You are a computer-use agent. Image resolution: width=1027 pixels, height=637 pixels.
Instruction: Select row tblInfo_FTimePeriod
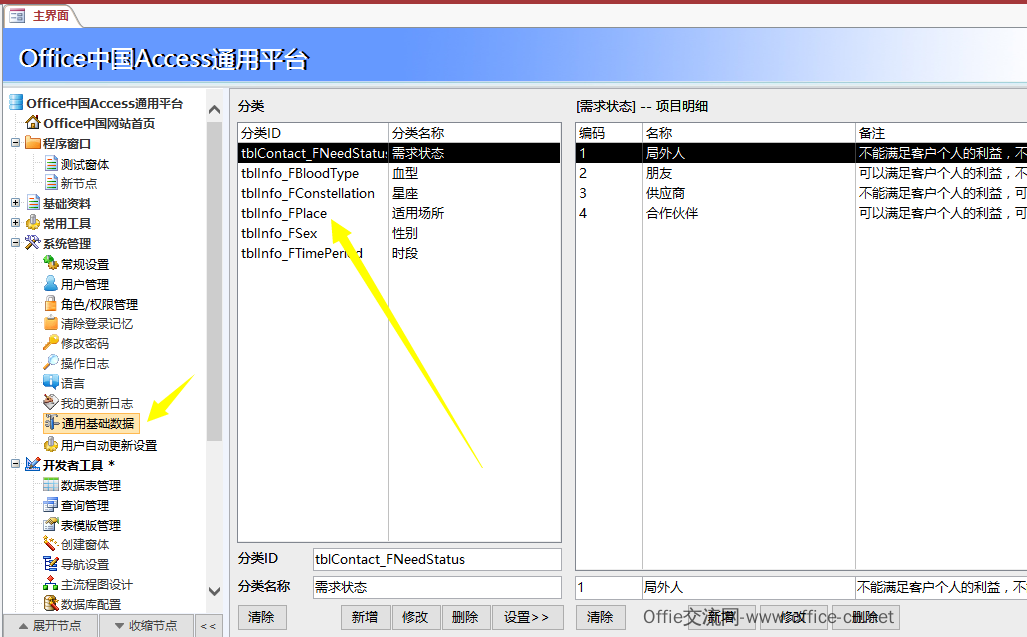(399, 253)
